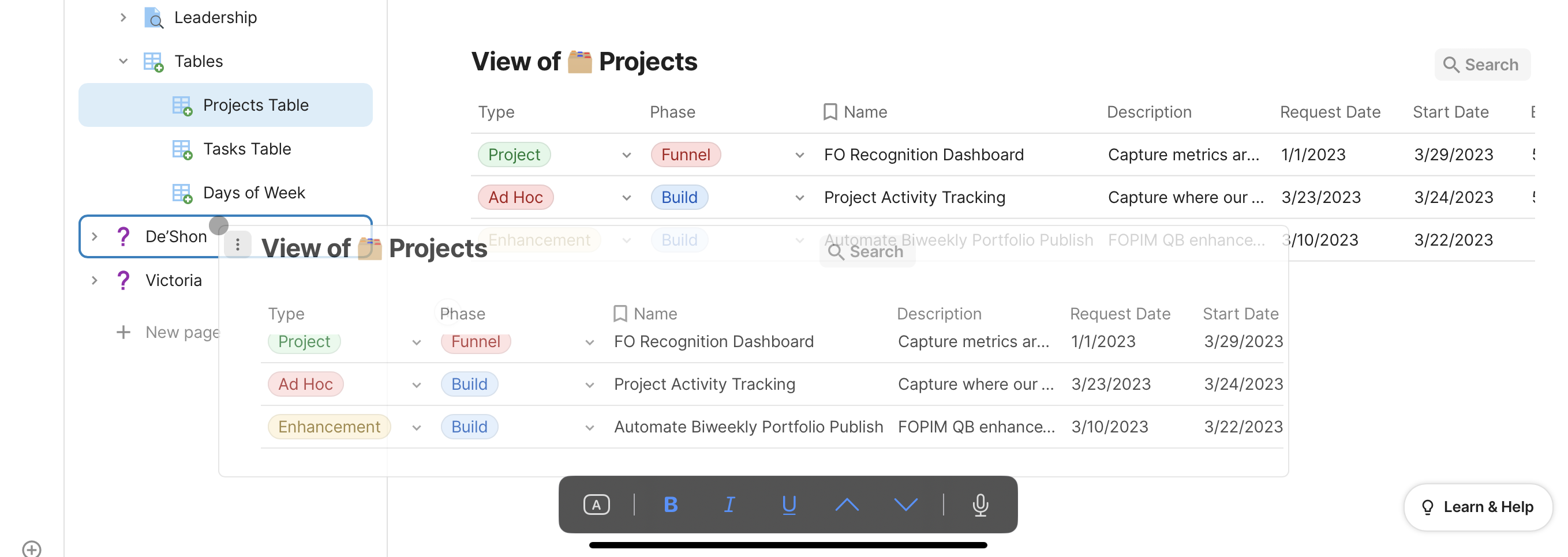
Task: Tap the bold formatting button
Action: click(670, 504)
